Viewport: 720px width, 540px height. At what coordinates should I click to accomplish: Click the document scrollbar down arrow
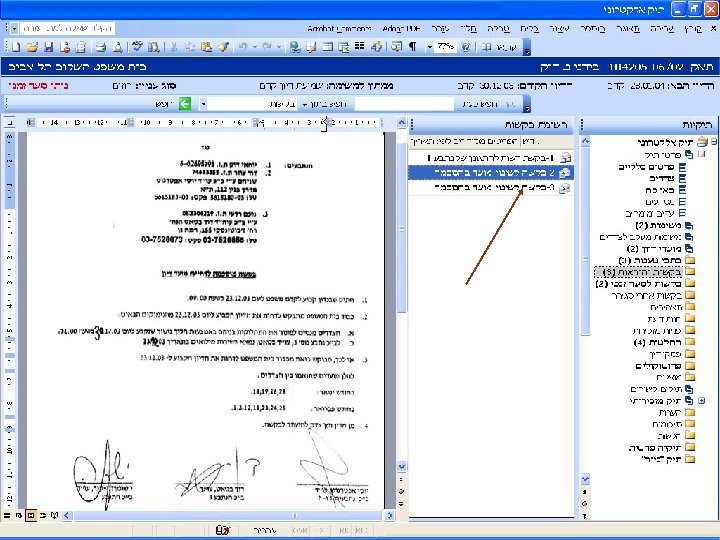coord(401,466)
